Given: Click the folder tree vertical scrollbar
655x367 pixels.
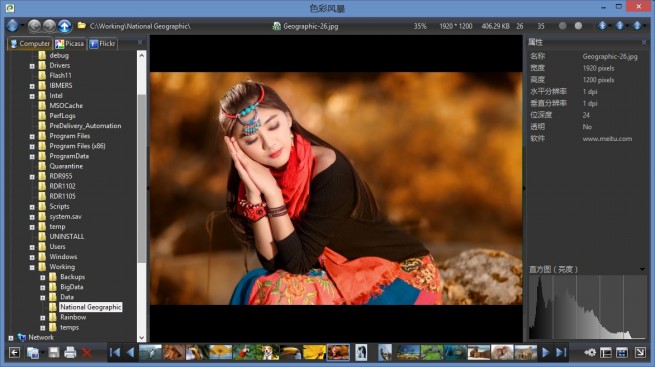Looking at the screenshot, I should click(142, 196).
